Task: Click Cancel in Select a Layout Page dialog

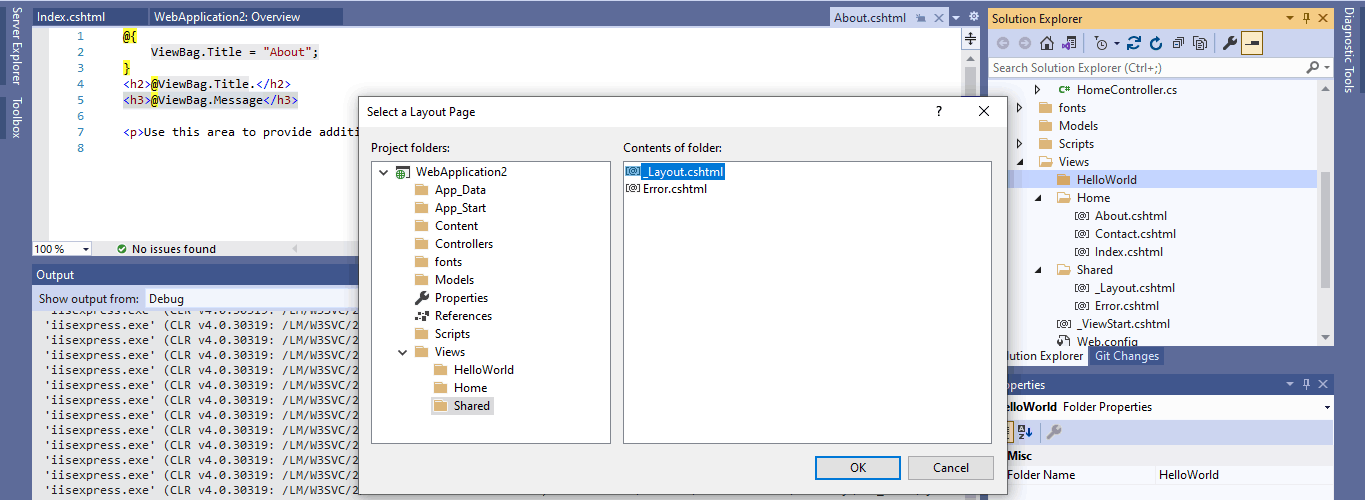Action: coord(950,467)
